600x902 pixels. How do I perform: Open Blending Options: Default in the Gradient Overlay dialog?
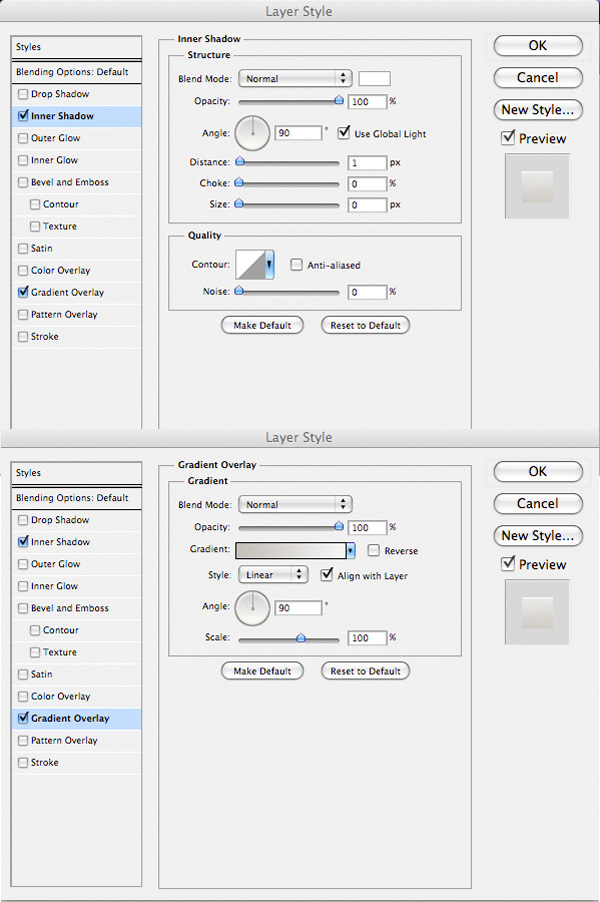[77, 498]
